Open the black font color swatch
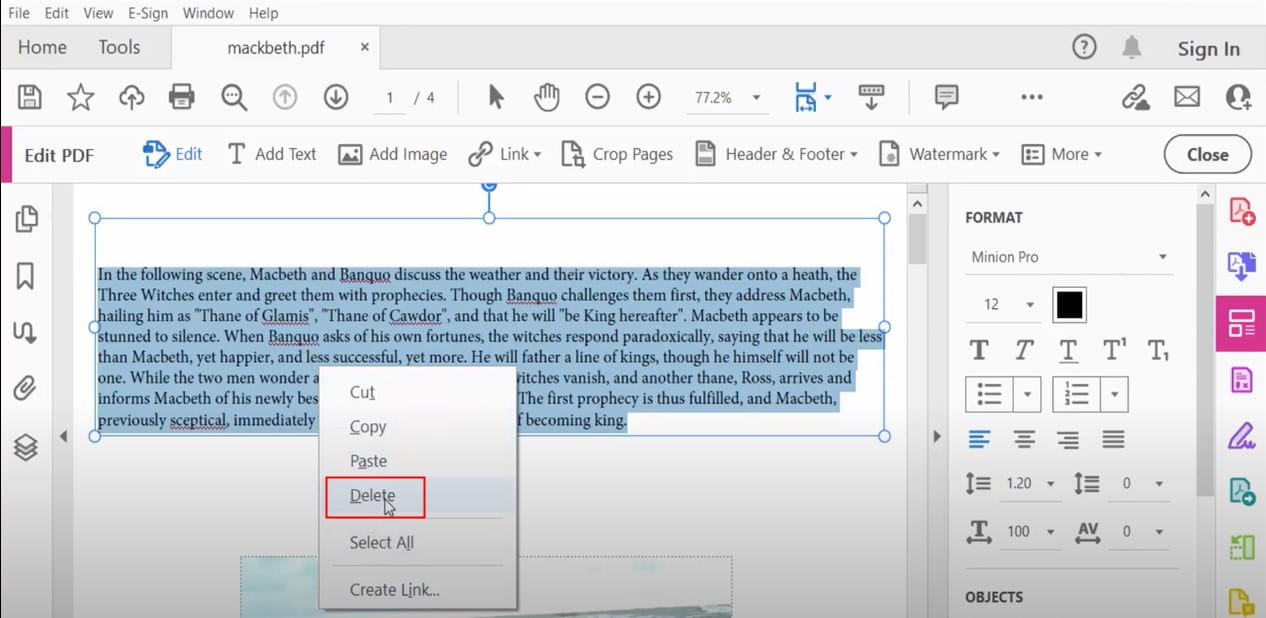The height and width of the screenshot is (618, 1266). pos(1069,305)
